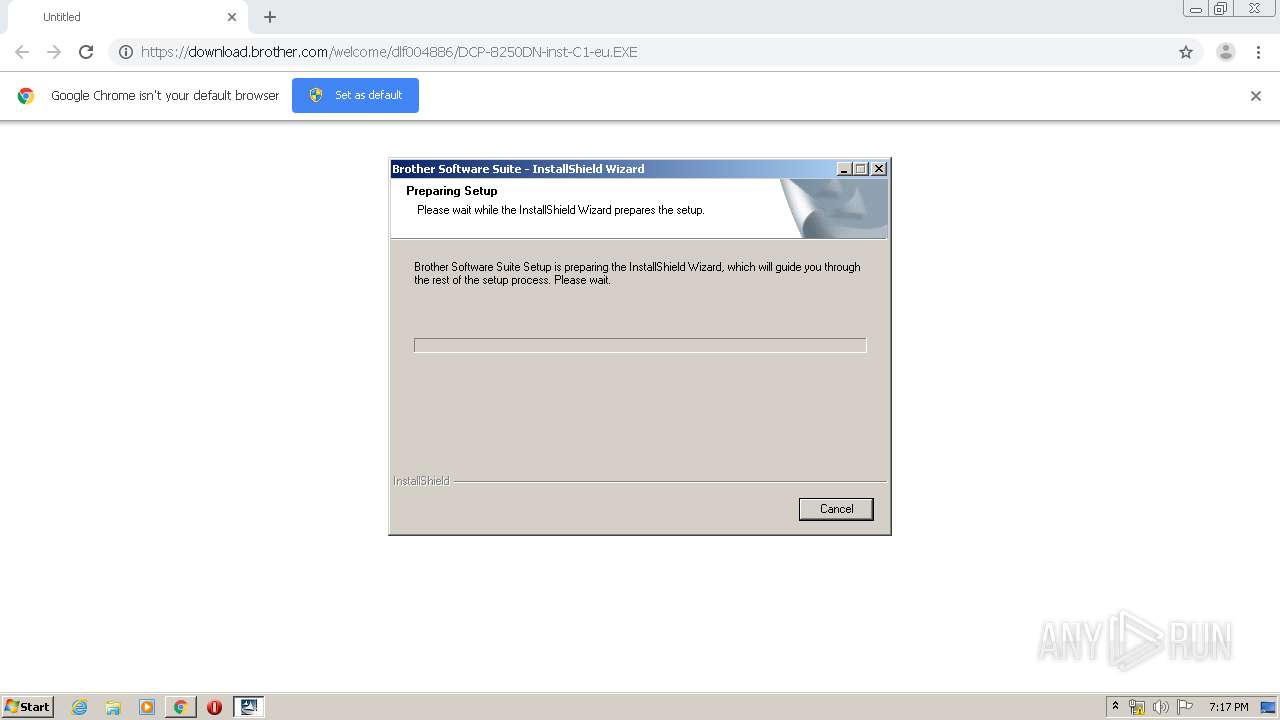
Task: View site information icon in address bar
Action: [126, 52]
